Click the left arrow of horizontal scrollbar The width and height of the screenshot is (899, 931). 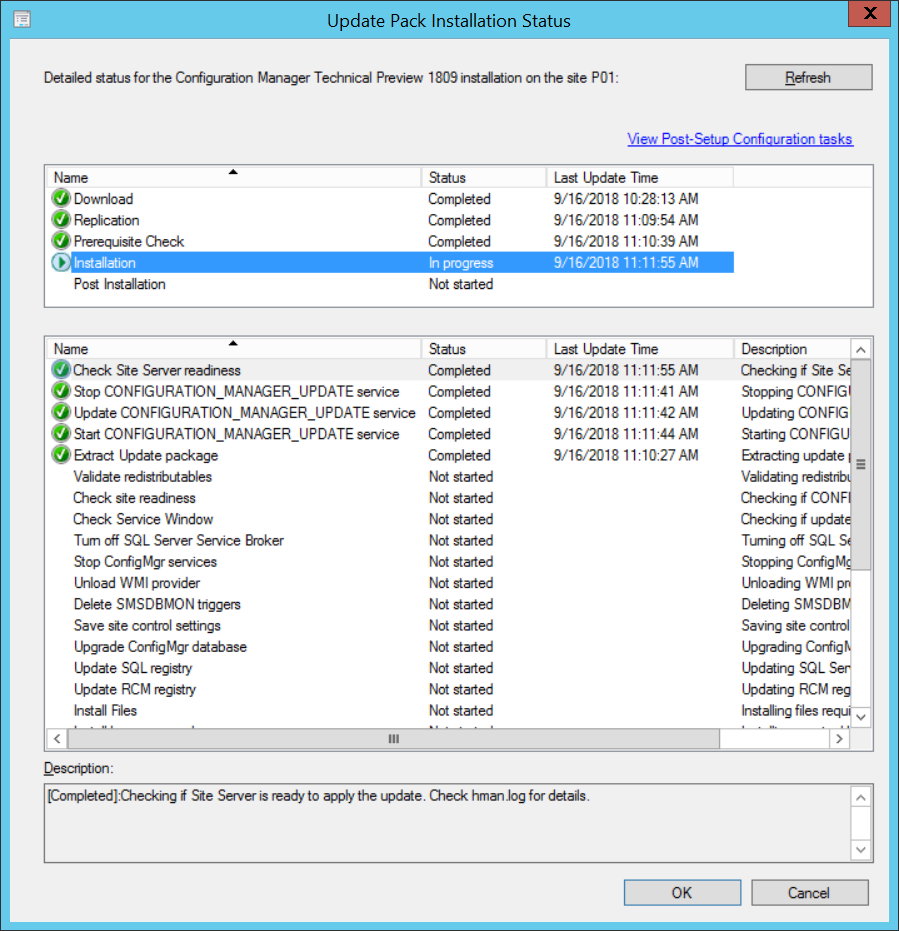coord(57,739)
